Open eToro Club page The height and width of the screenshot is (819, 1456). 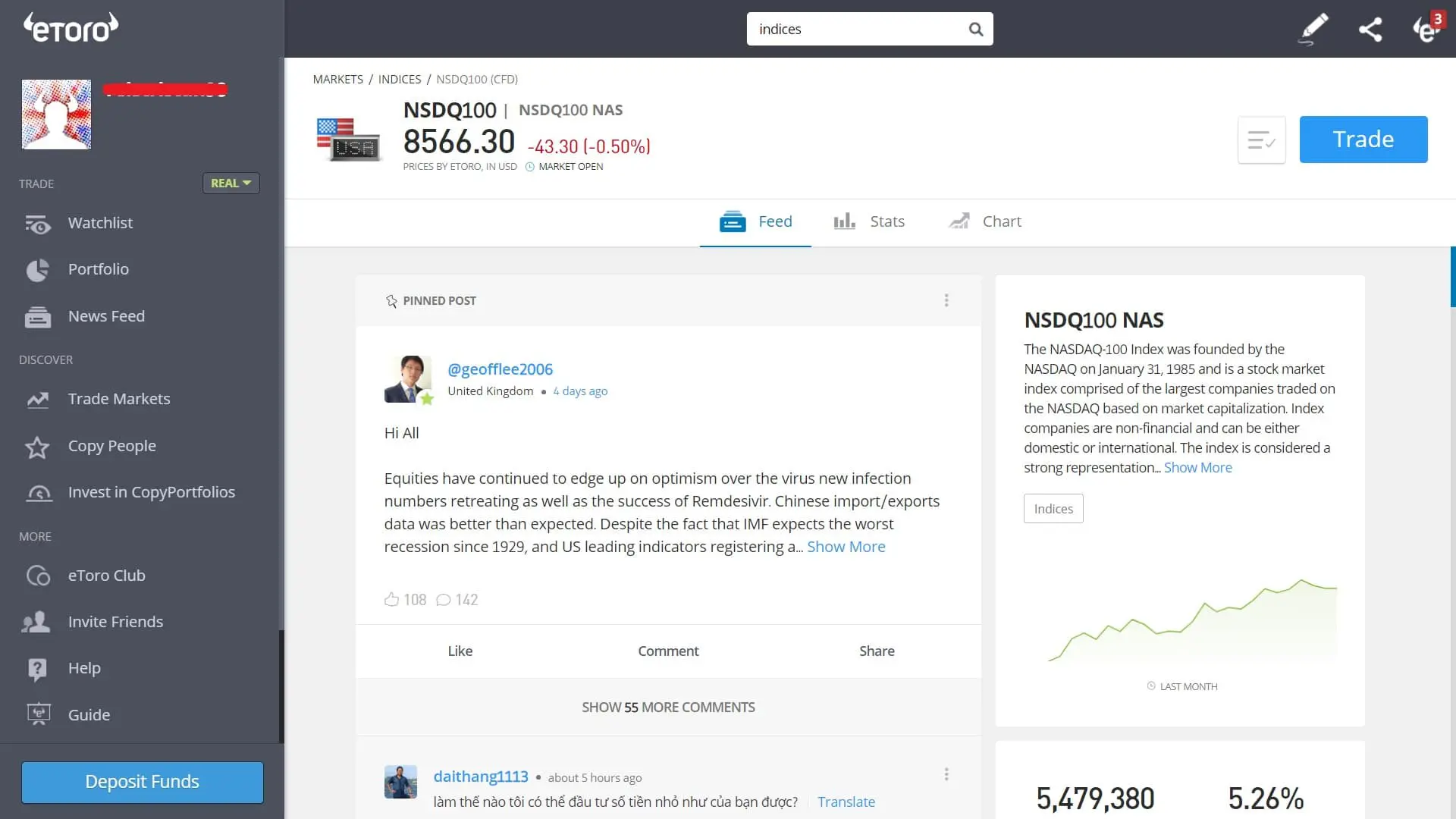point(107,576)
